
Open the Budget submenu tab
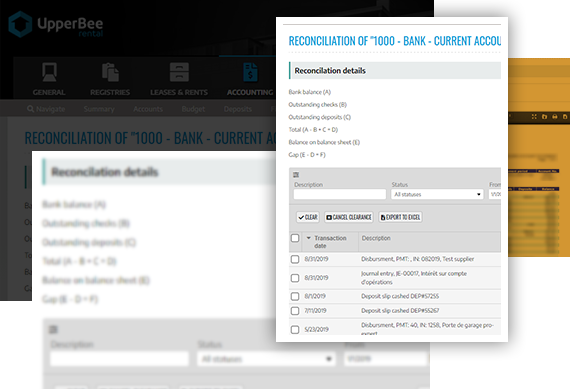[x=193, y=109]
